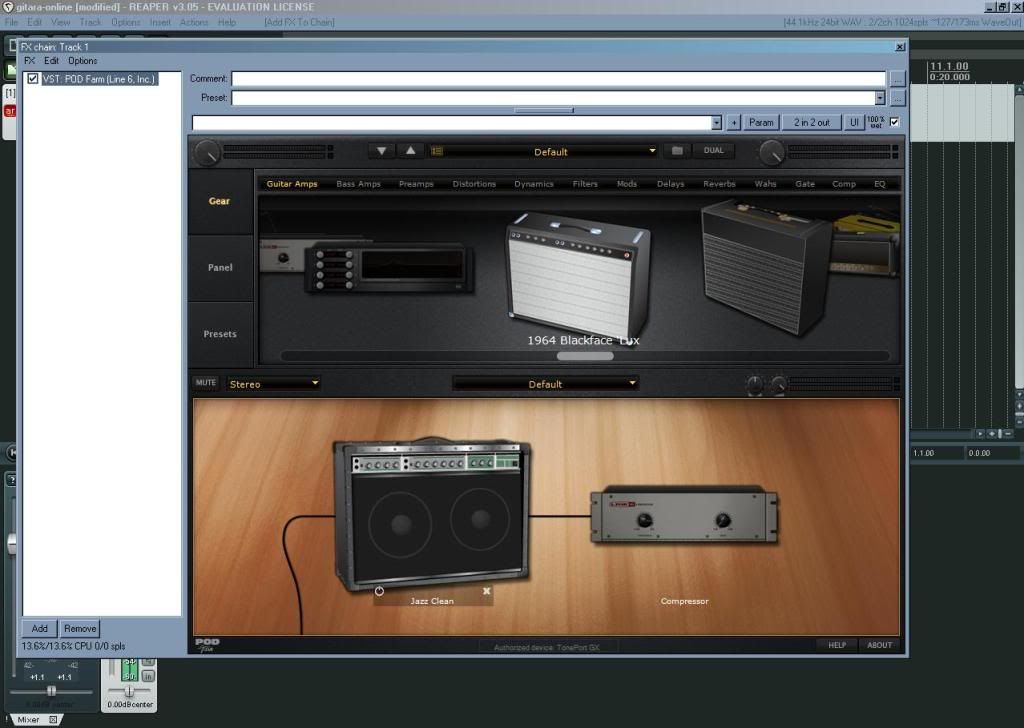
Task: Select the Preamps category tab
Action: coord(417,184)
